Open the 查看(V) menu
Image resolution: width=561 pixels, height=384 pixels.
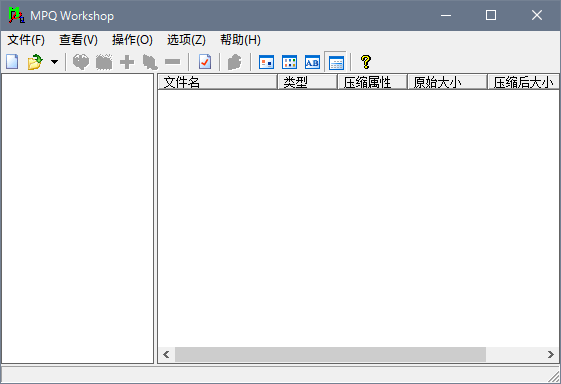78,40
